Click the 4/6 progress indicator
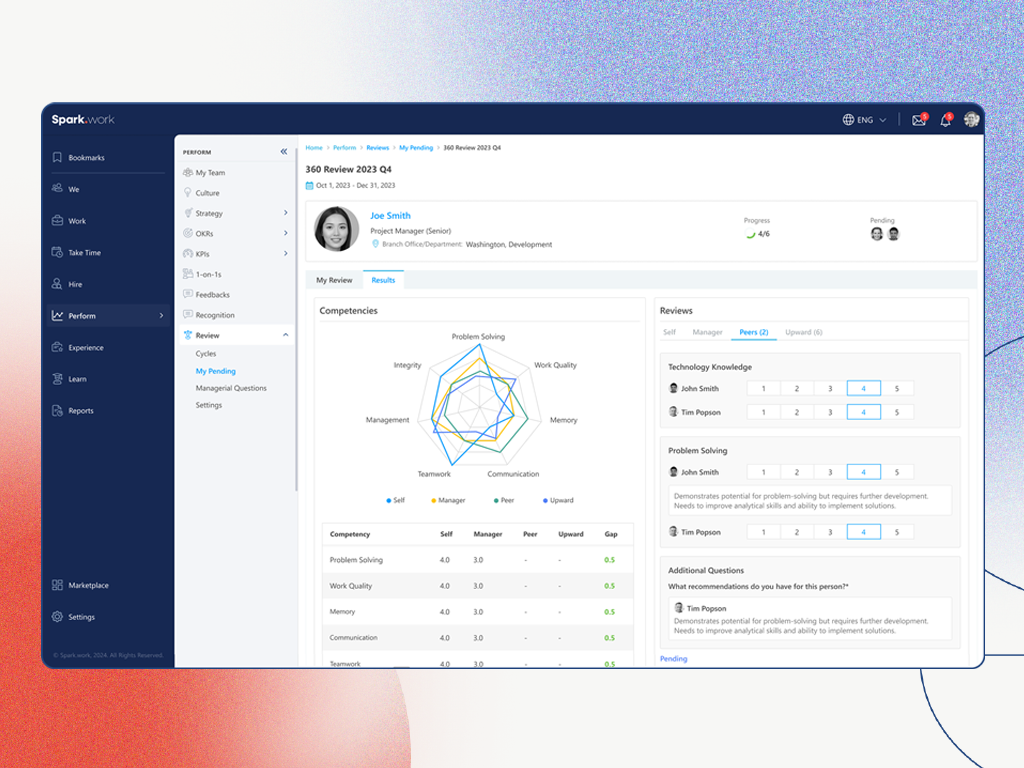This screenshot has width=1024, height=768. click(x=758, y=234)
